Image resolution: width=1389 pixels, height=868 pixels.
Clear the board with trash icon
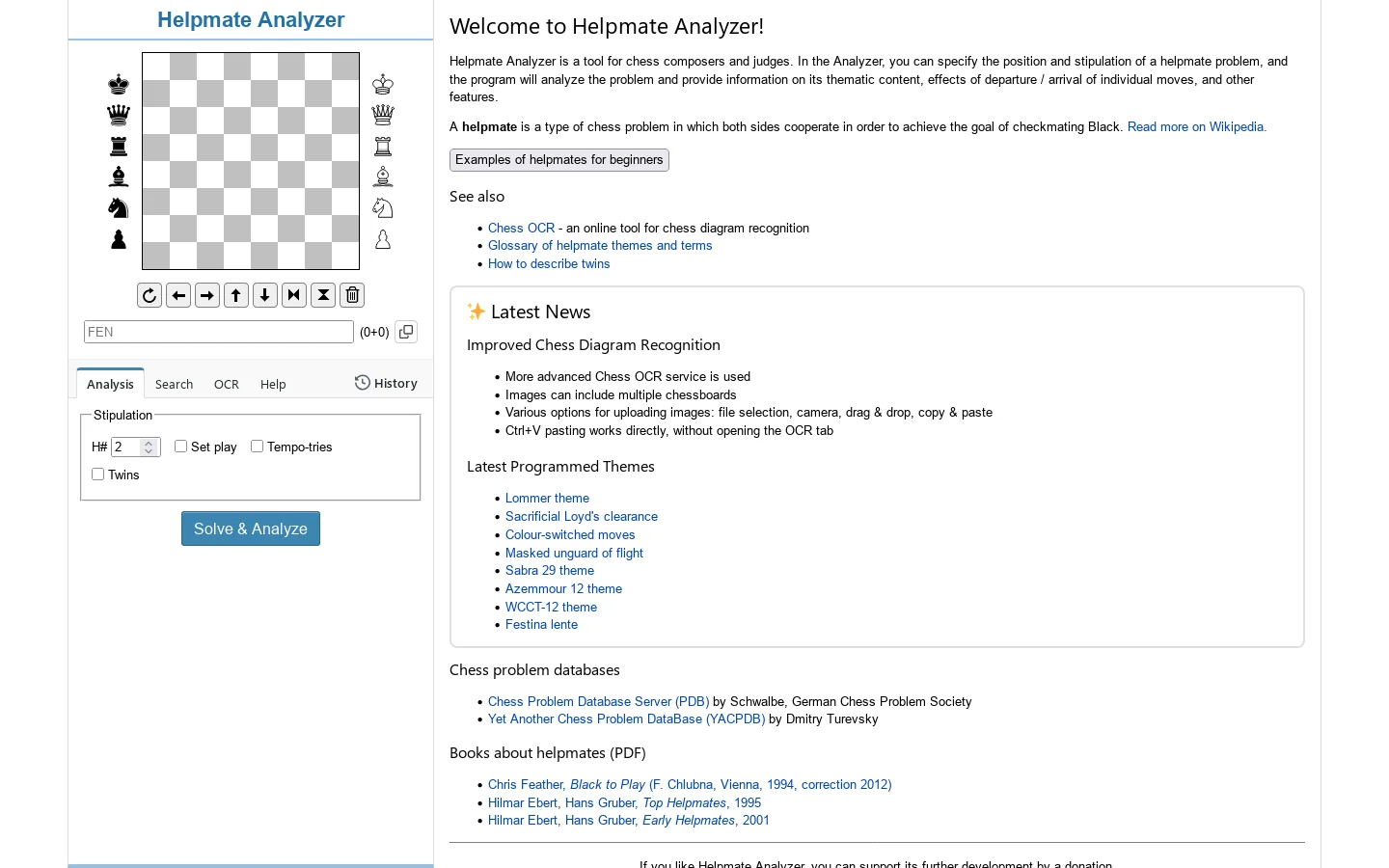click(x=352, y=295)
